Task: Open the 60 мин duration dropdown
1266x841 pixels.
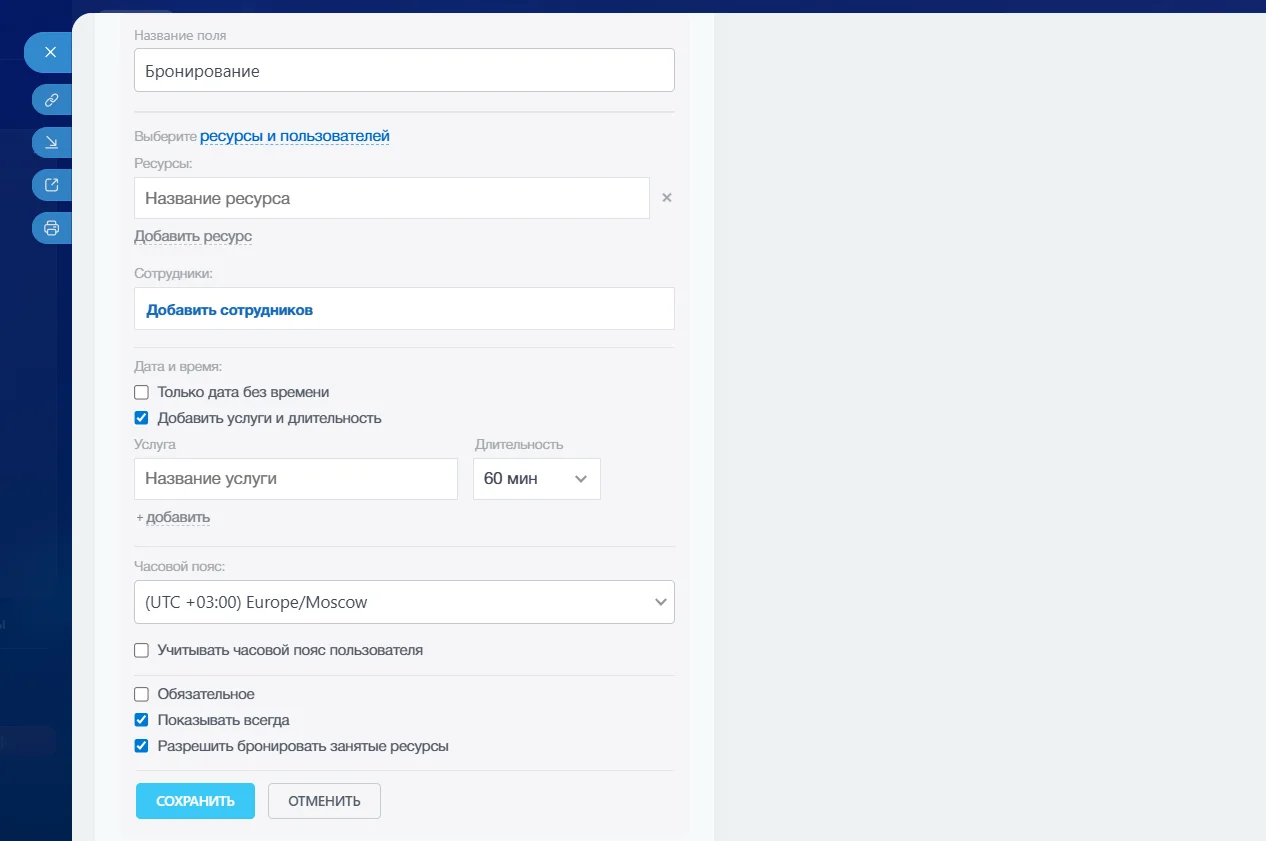Action: pos(536,479)
